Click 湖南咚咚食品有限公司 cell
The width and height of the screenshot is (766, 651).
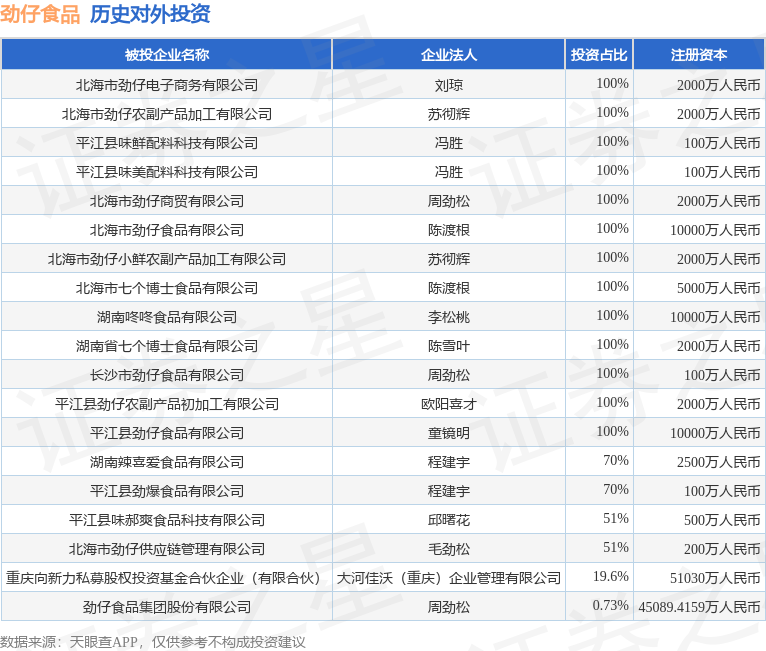click(167, 317)
